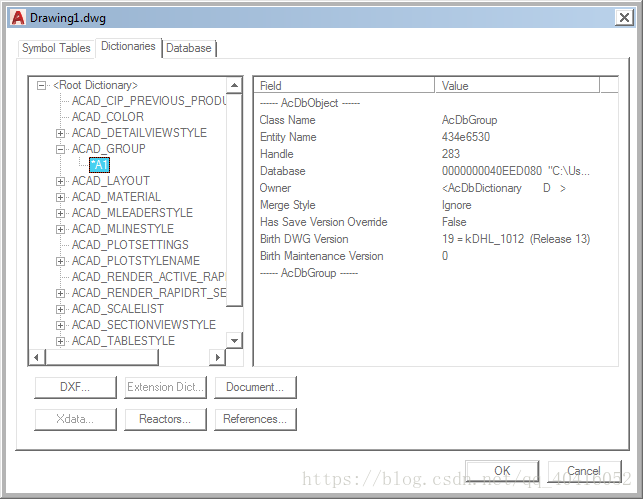Select the ACAD_LAYOUT tree label
643x499 pixels.
click(111, 181)
